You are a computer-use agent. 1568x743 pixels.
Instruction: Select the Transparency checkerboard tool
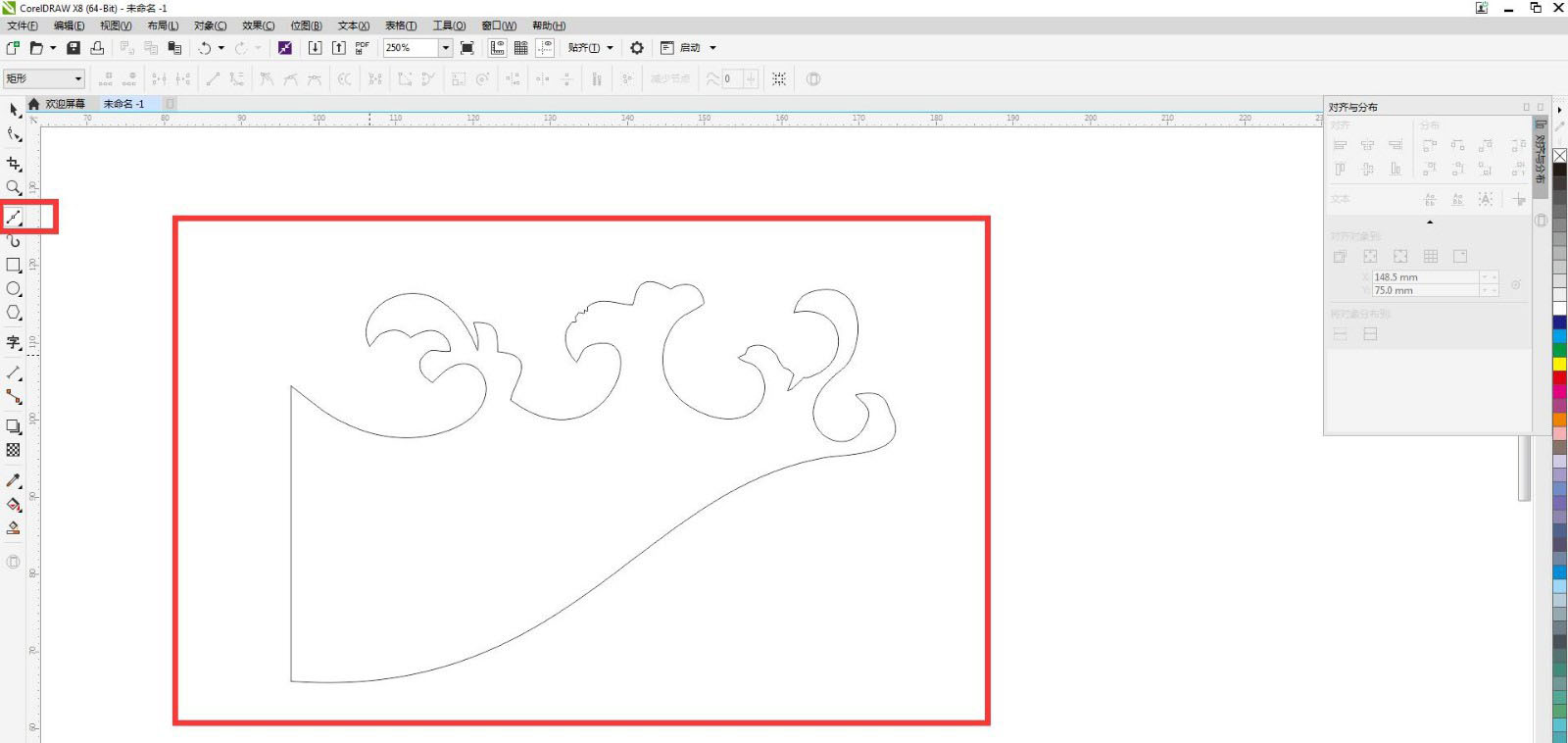(x=14, y=450)
